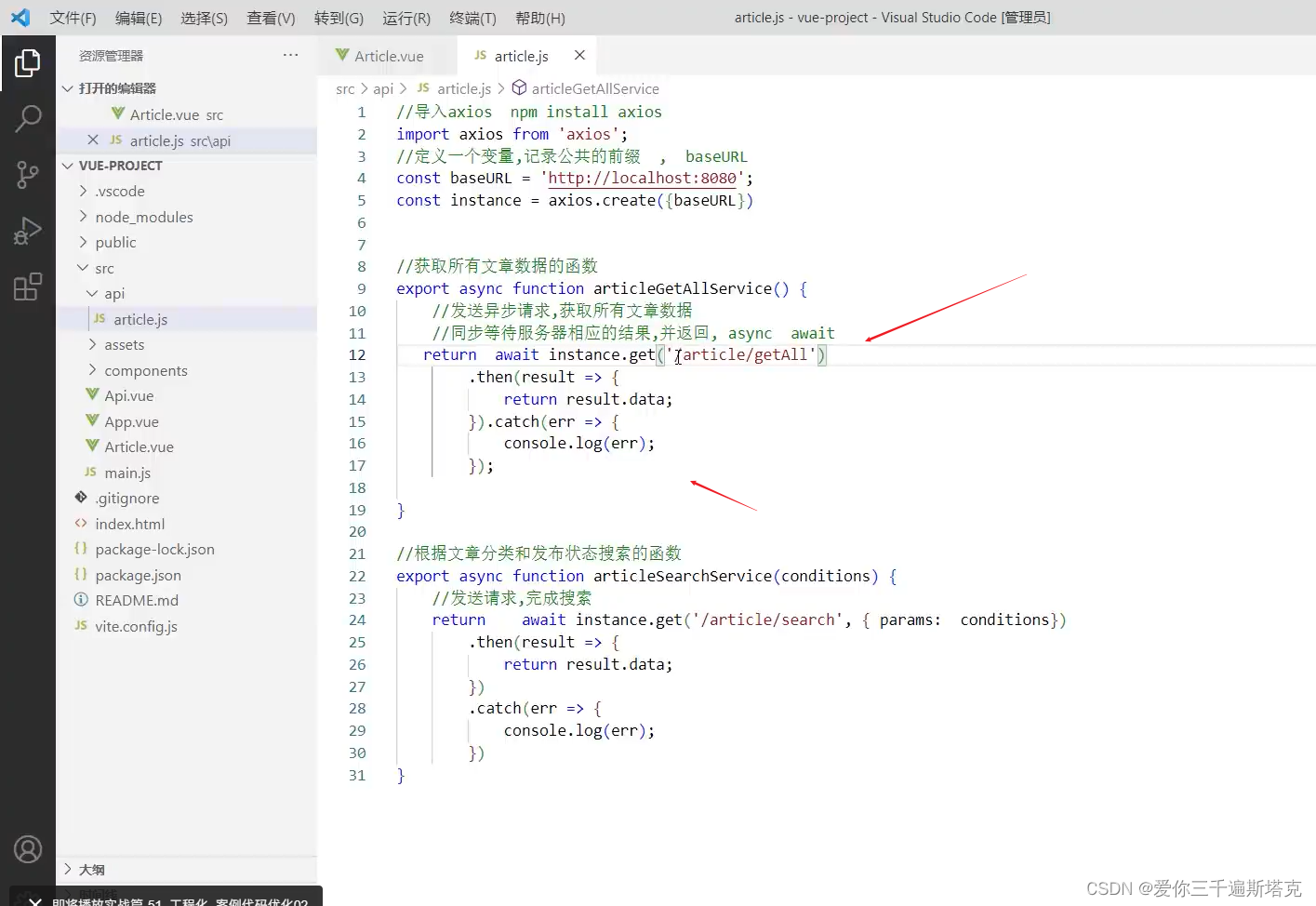Click the Explorer more actions ellipsis

click(x=290, y=54)
